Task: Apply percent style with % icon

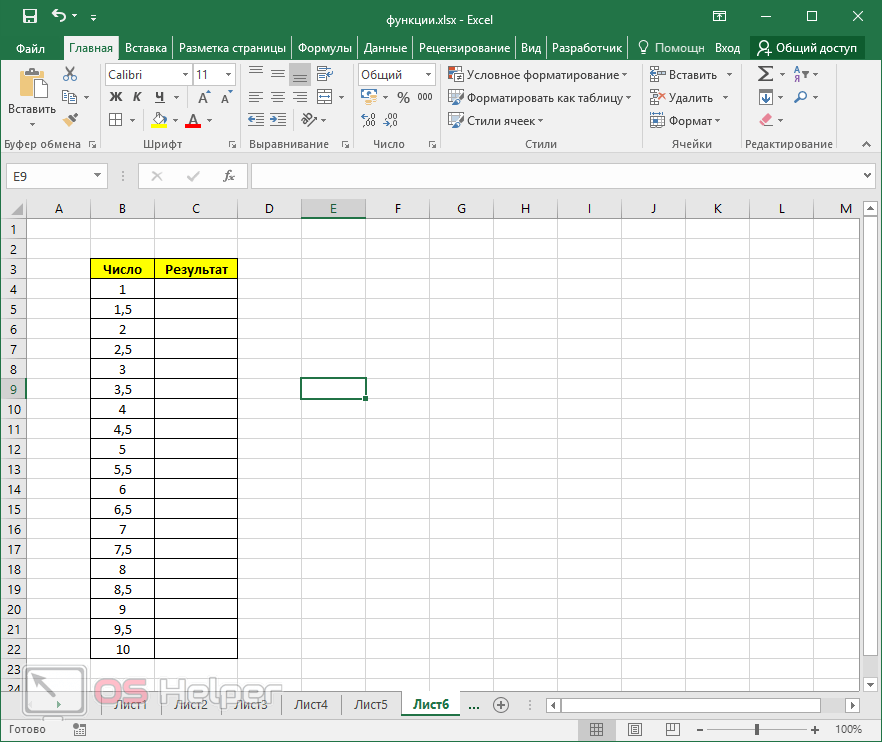Action: tap(403, 97)
